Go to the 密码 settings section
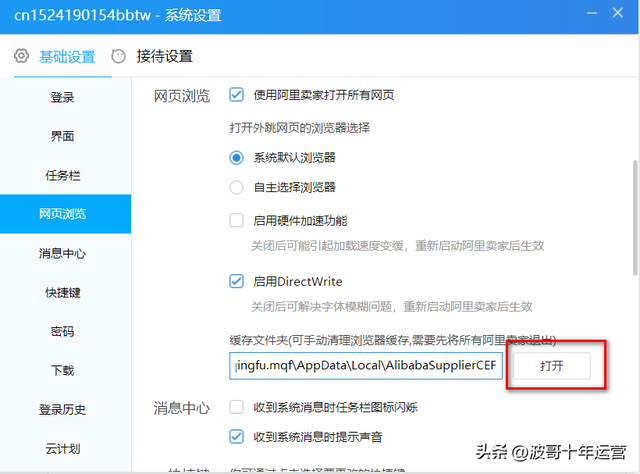Screen dimensions: 640x474 click(62, 332)
